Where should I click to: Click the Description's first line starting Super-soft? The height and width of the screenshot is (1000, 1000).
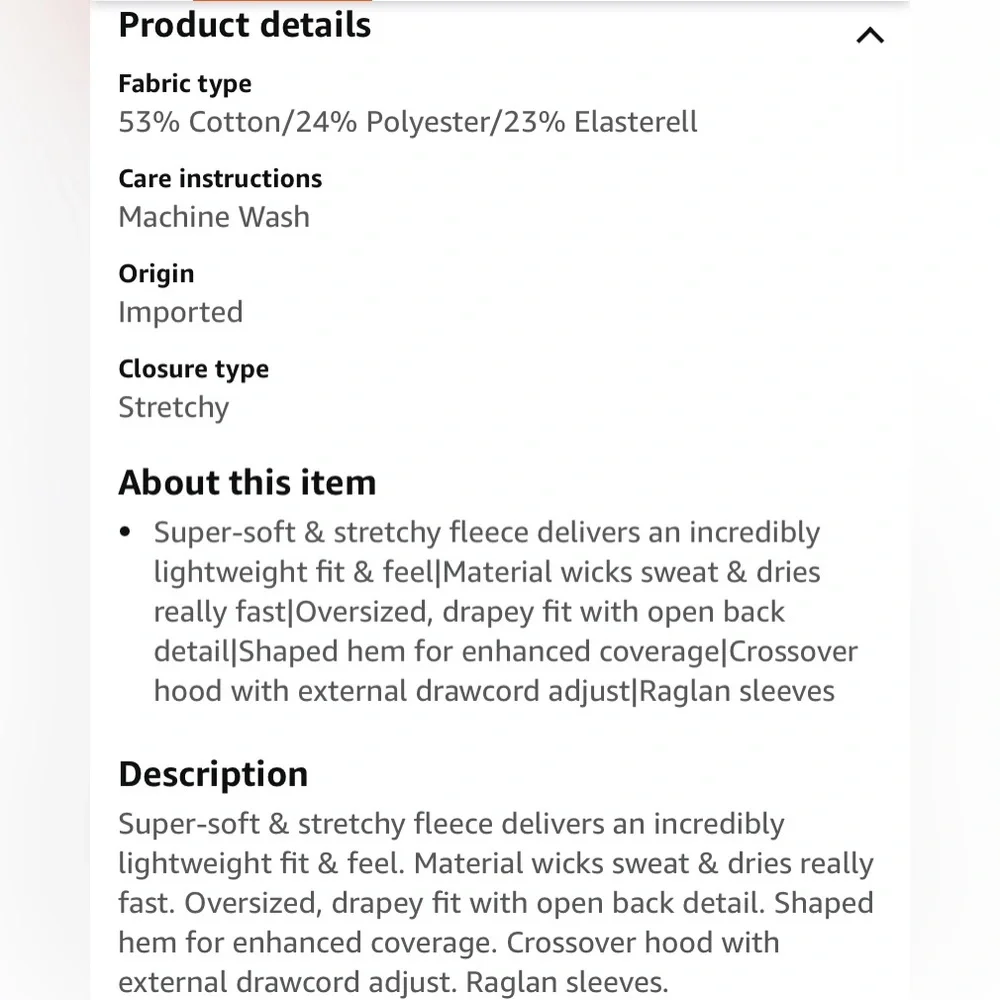pos(451,824)
